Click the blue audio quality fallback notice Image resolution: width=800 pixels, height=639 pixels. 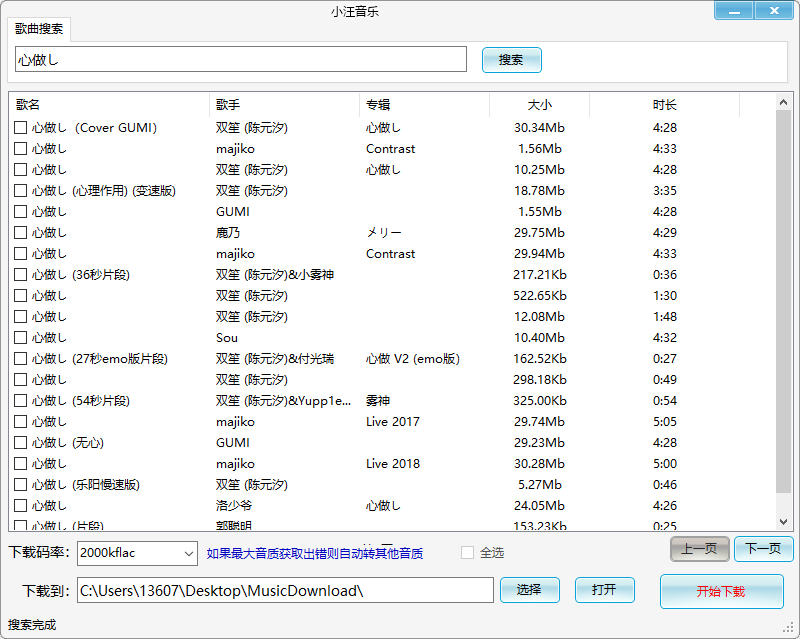(x=315, y=553)
